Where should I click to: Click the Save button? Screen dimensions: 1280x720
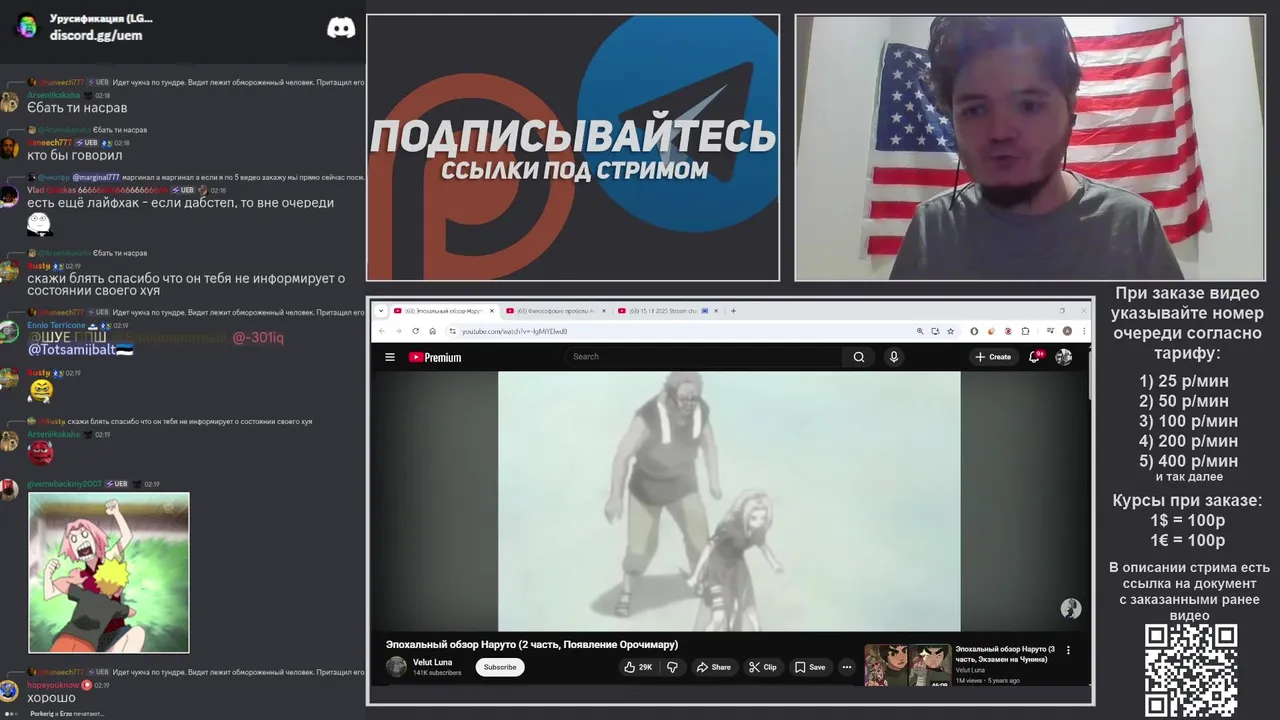point(810,667)
